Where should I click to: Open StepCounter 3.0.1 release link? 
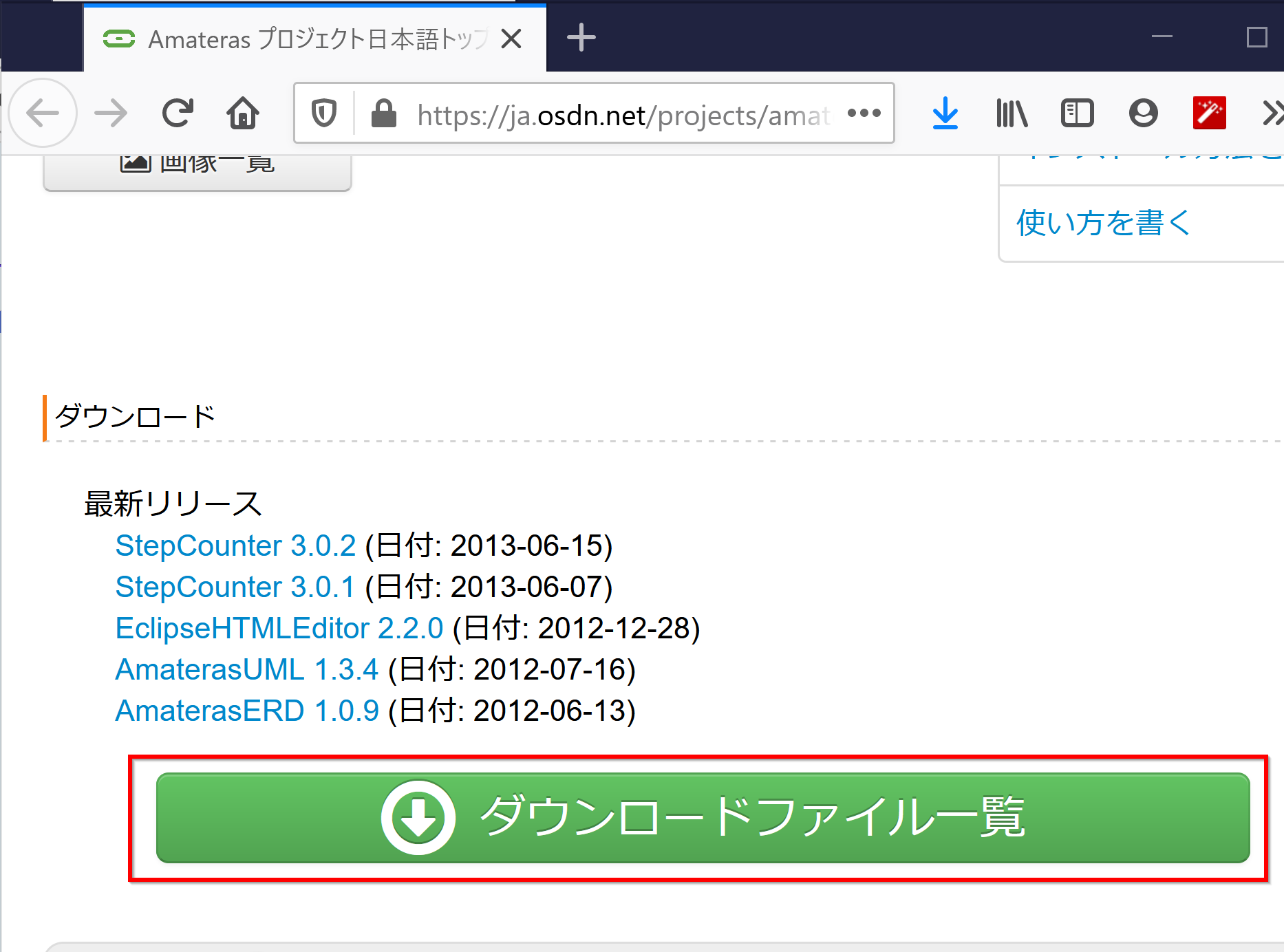tap(235, 587)
